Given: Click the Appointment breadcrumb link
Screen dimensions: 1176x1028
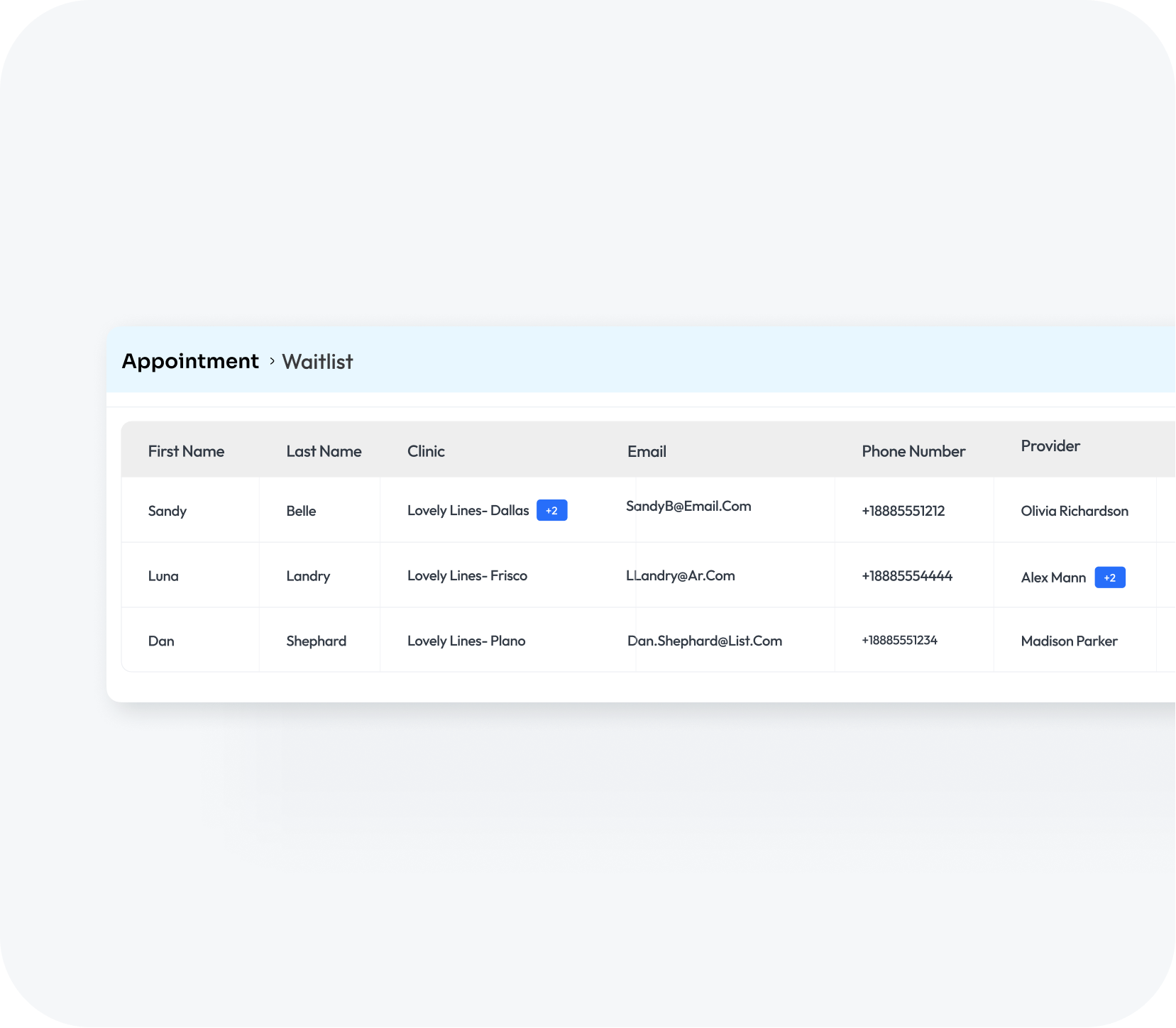Looking at the screenshot, I should (190, 360).
